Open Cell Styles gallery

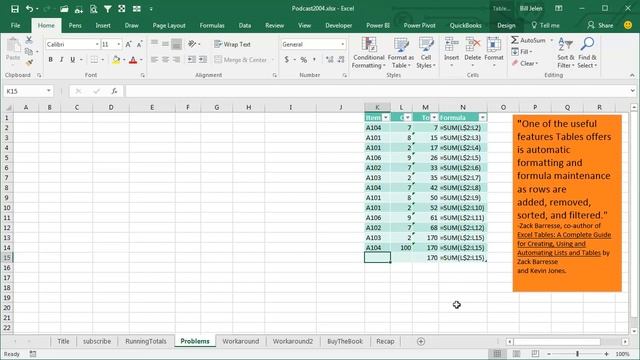tap(426, 53)
